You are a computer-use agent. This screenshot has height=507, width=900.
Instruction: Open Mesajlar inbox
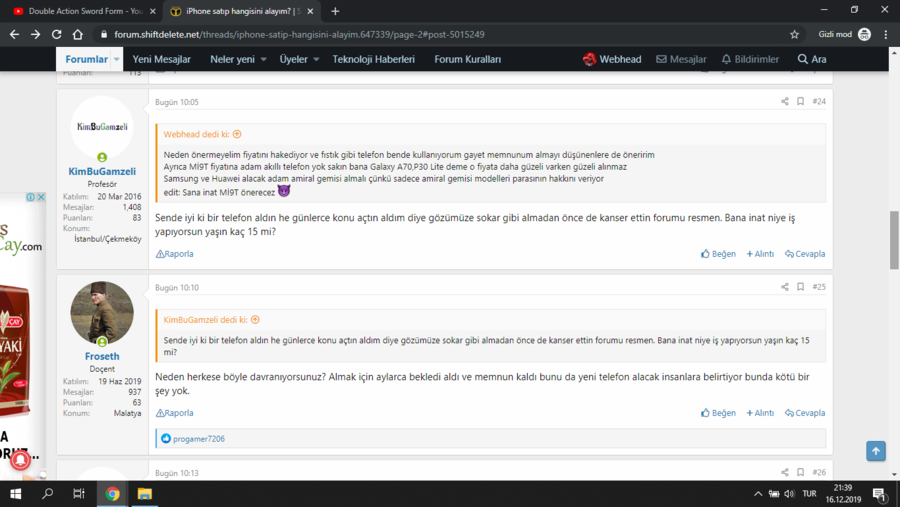(681, 59)
